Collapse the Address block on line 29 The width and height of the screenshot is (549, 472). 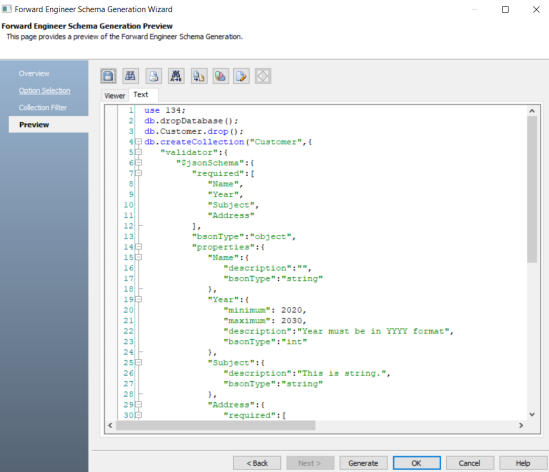tap(139, 404)
